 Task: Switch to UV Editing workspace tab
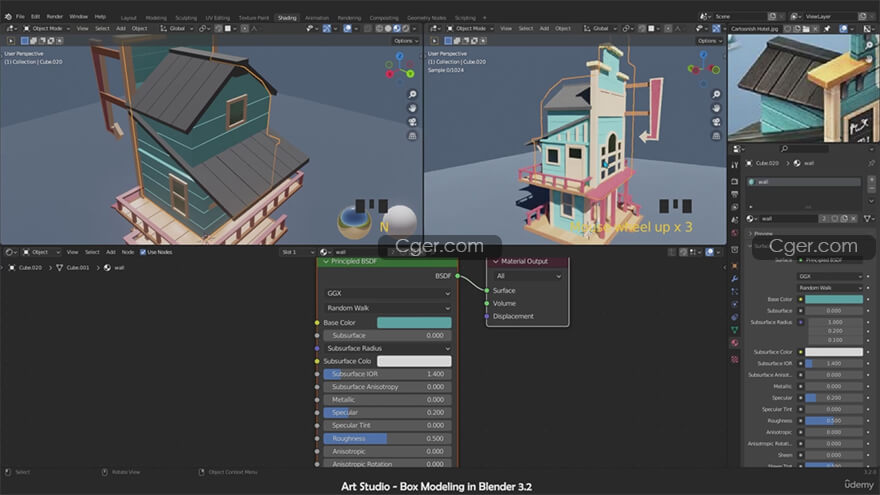tap(218, 18)
